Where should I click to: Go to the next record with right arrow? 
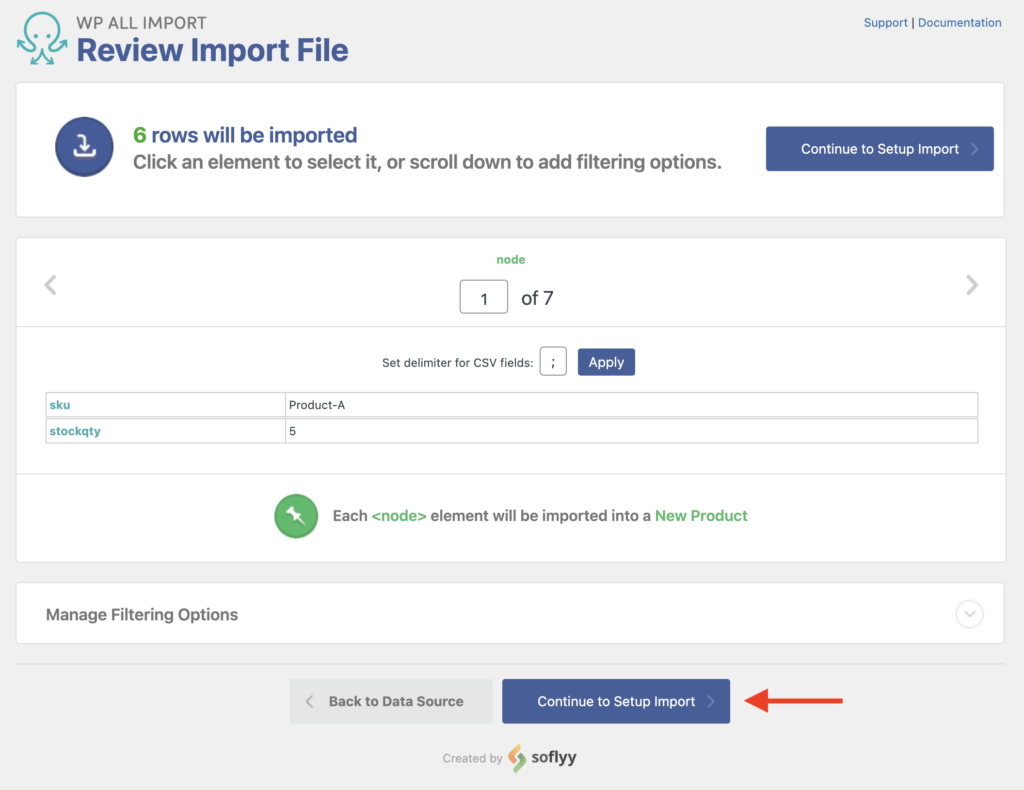(971, 285)
